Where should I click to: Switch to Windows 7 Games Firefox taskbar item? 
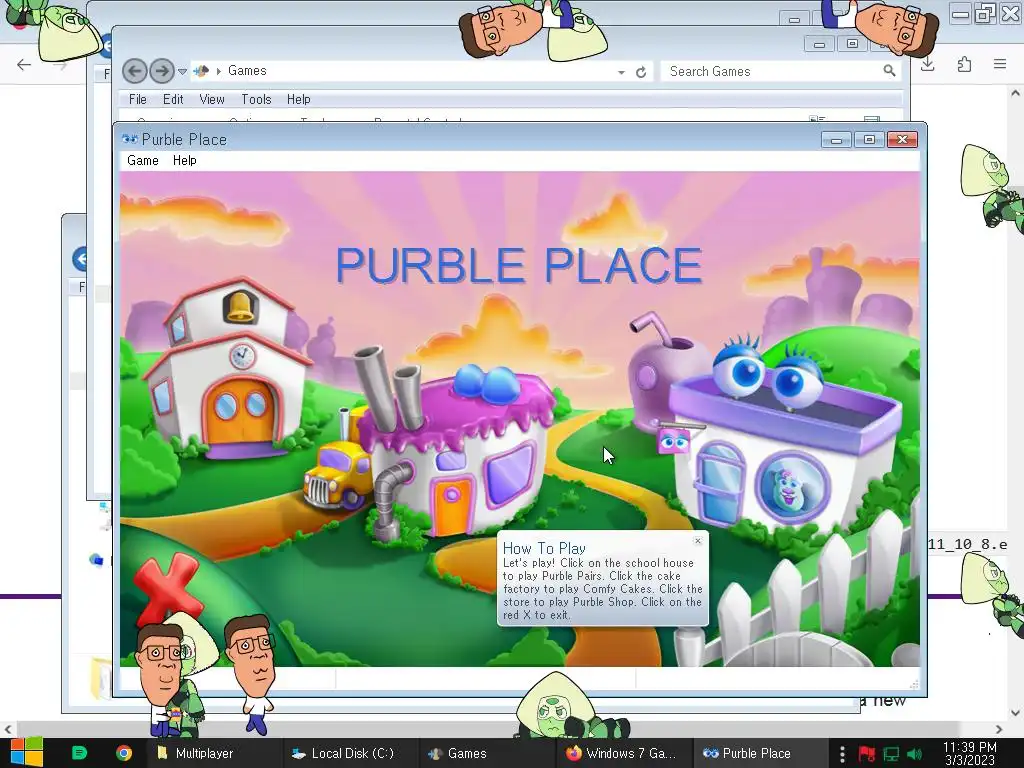click(x=622, y=753)
